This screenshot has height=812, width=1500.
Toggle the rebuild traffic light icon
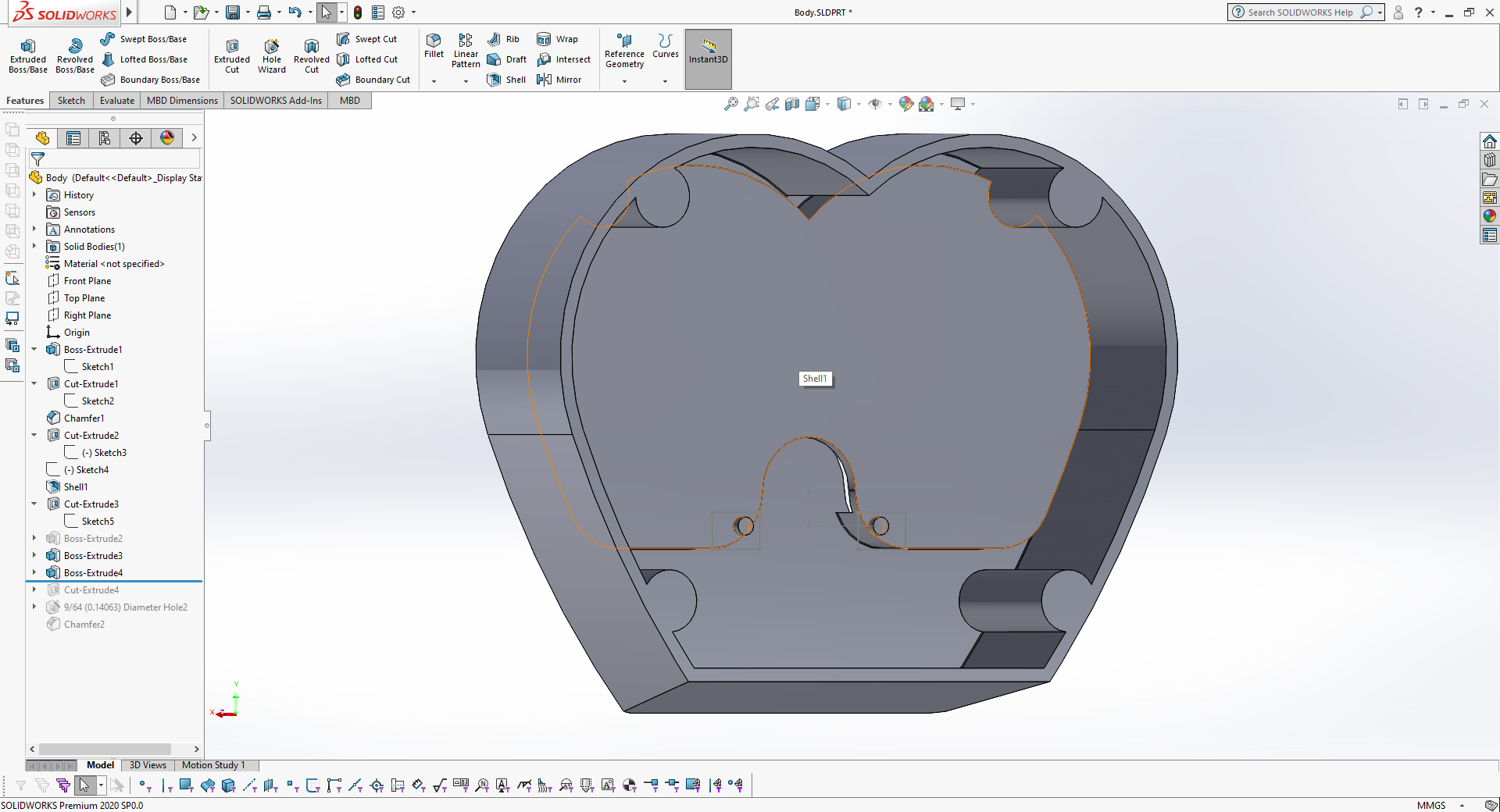click(358, 12)
